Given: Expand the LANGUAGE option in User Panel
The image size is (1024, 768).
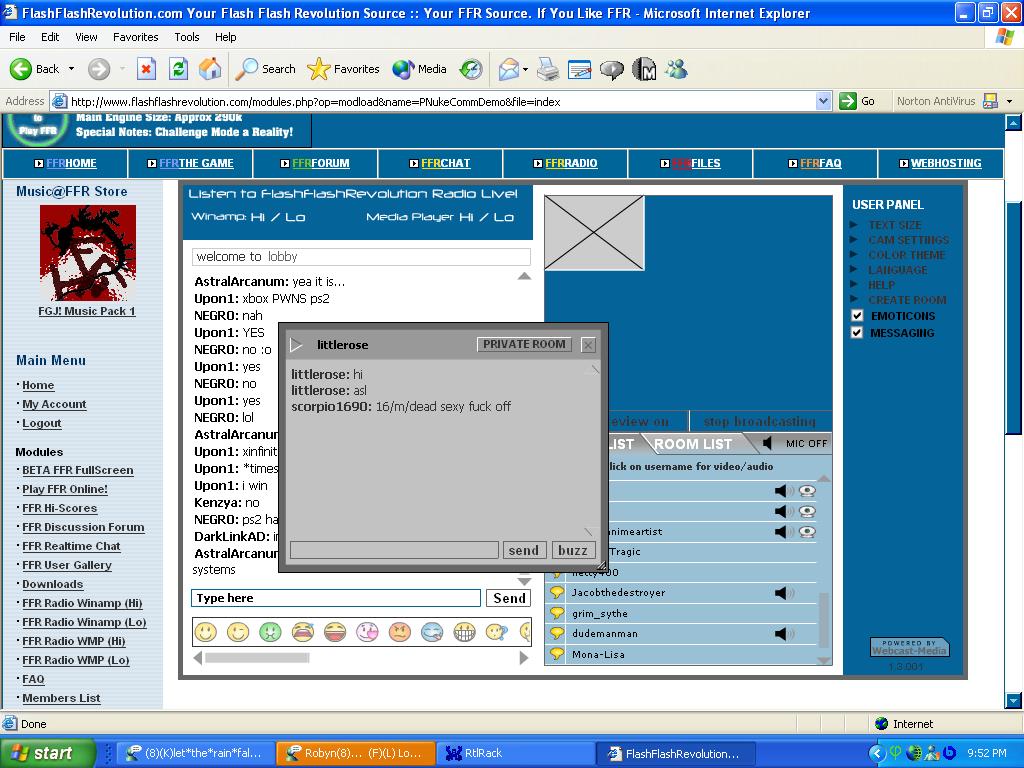Looking at the screenshot, I should click(897, 270).
